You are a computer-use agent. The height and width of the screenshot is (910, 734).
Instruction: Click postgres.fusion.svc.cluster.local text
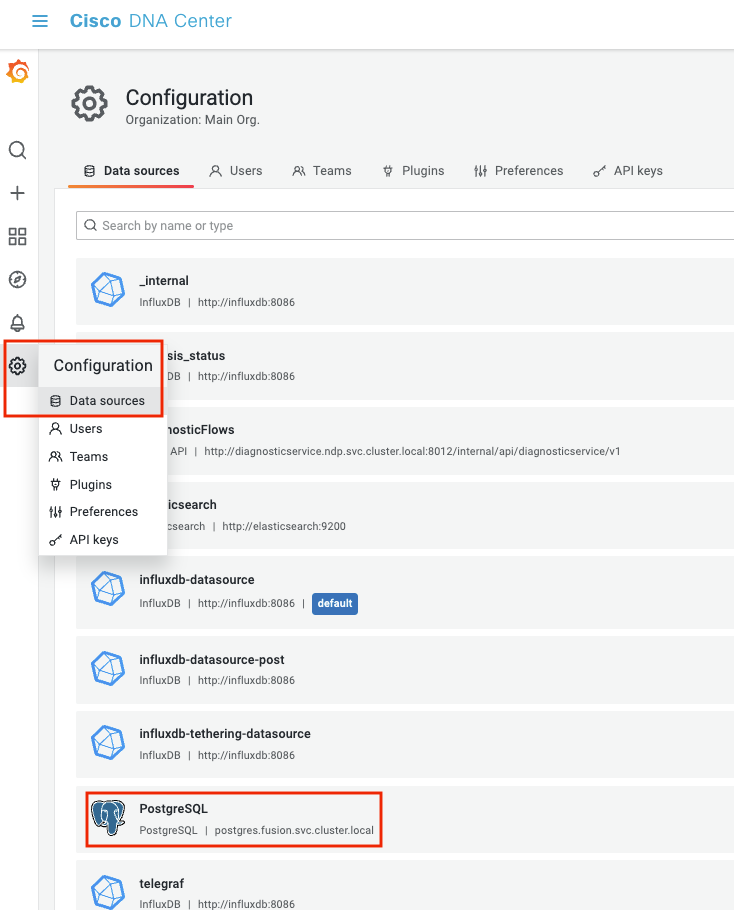[x=294, y=830]
